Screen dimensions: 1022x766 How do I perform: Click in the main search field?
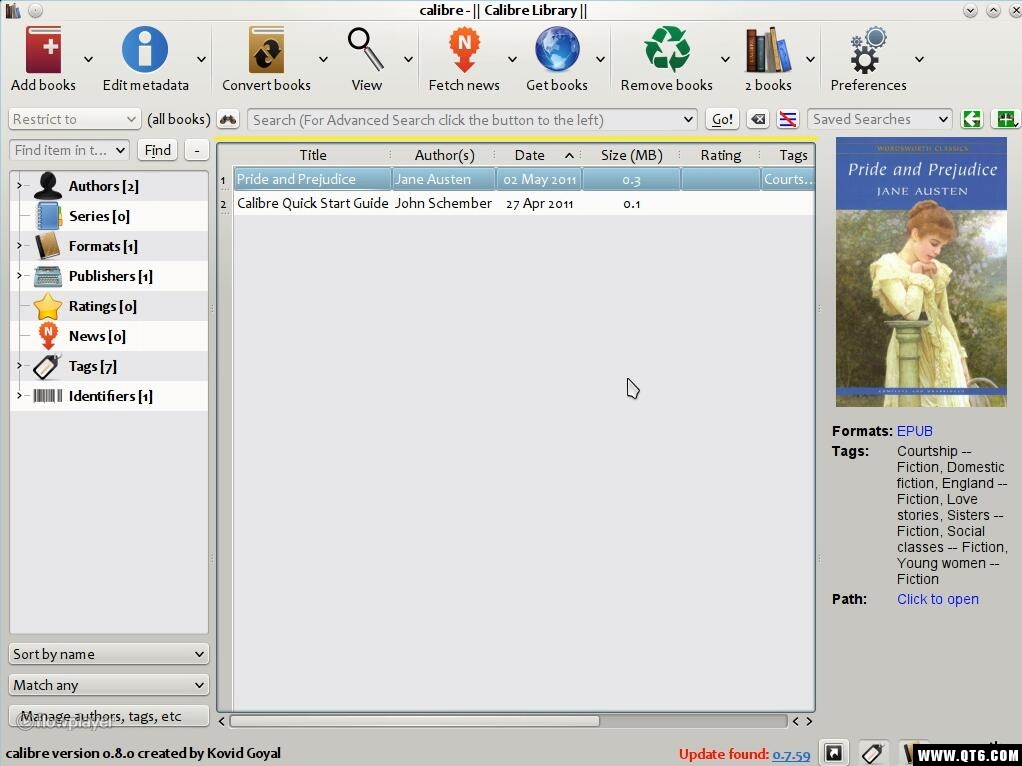point(472,119)
